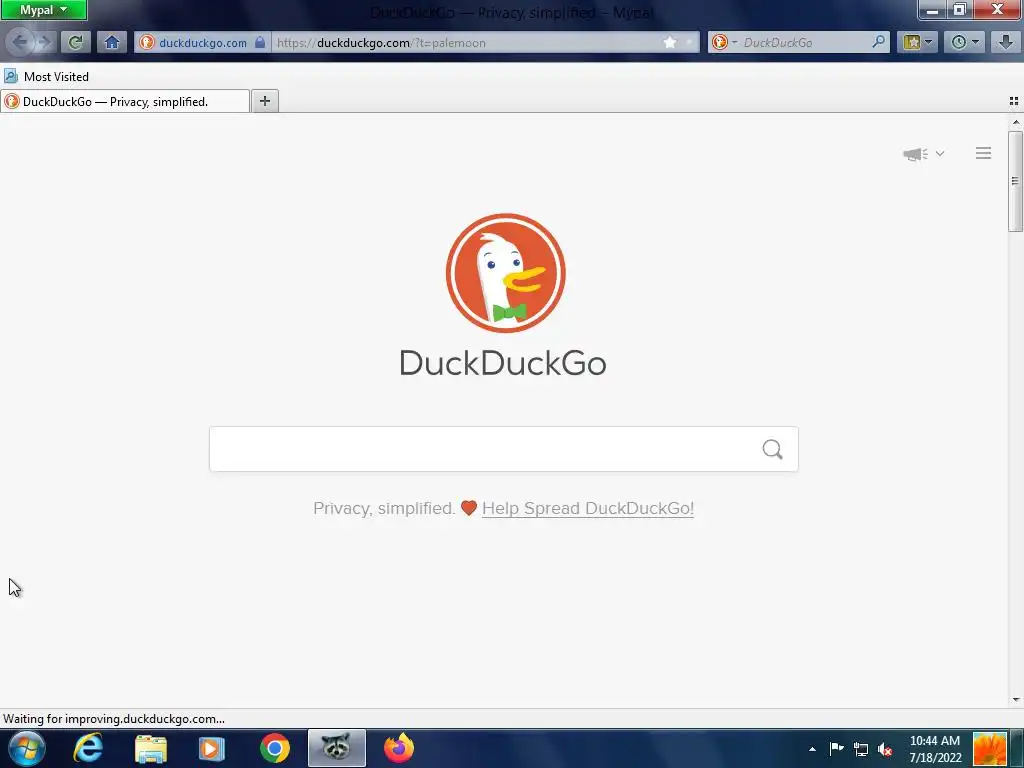Image resolution: width=1024 pixels, height=768 pixels.
Task: Click the muted volume tray icon
Action: [885, 750]
